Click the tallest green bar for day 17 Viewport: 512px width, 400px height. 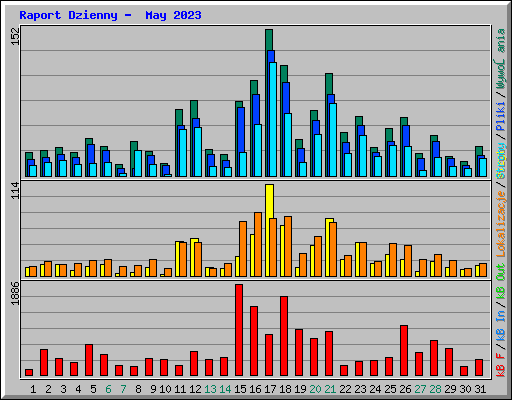click(x=269, y=40)
